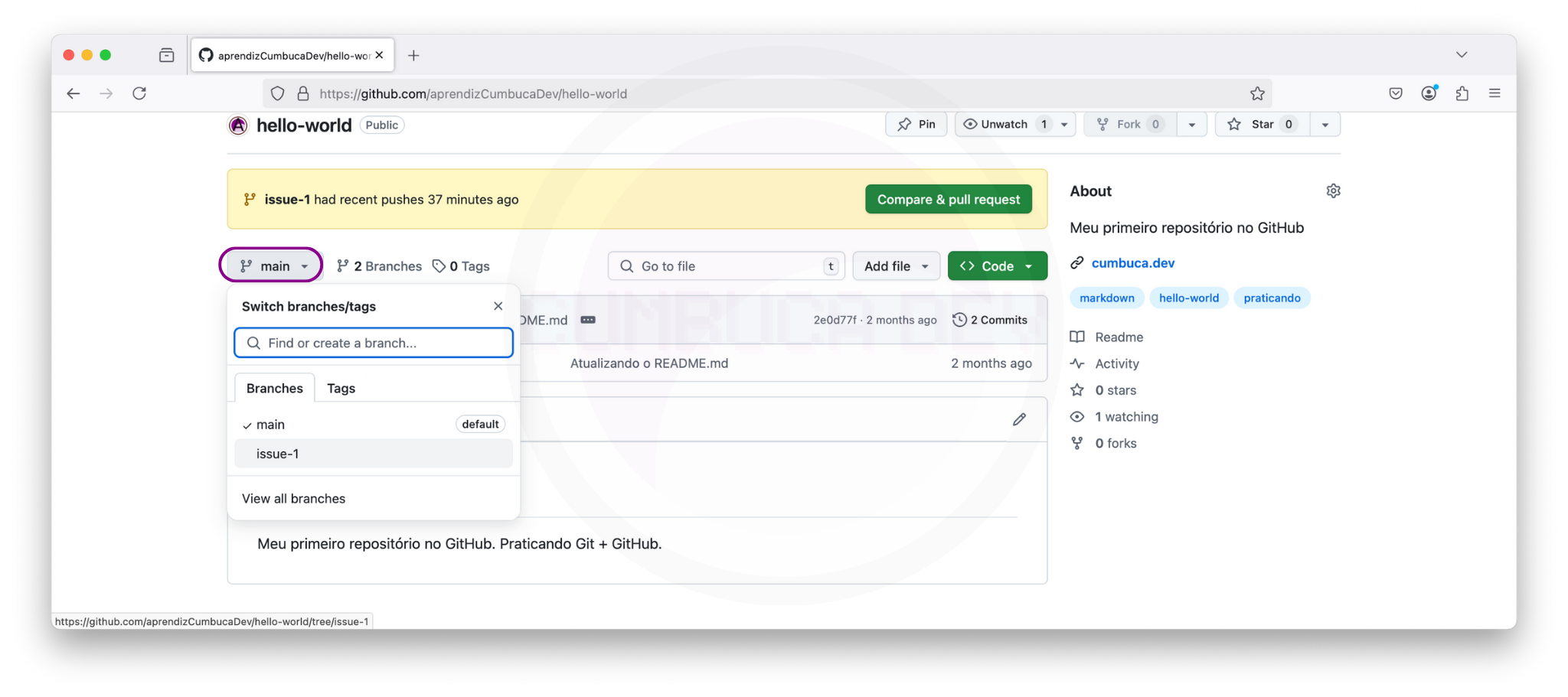The image size is (1568, 697).
Task: Pin the hello-world repository
Action: [x=916, y=124]
